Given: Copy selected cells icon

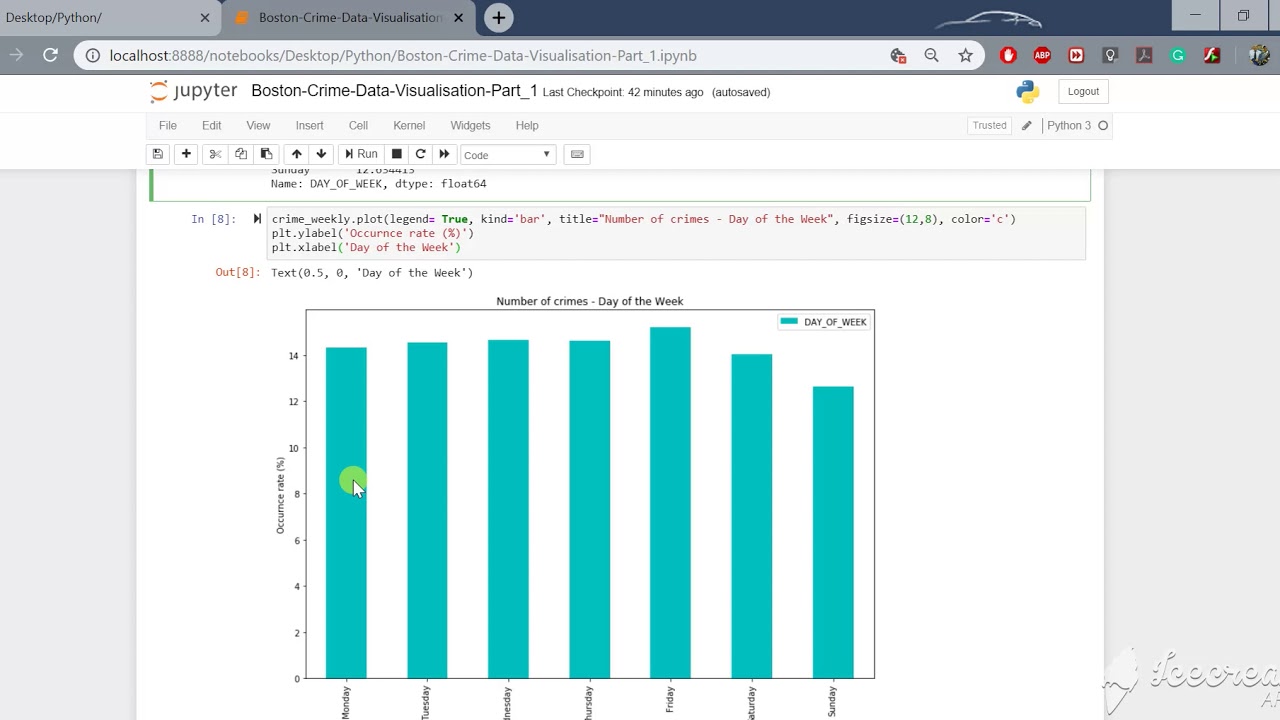Looking at the screenshot, I should (x=240, y=154).
